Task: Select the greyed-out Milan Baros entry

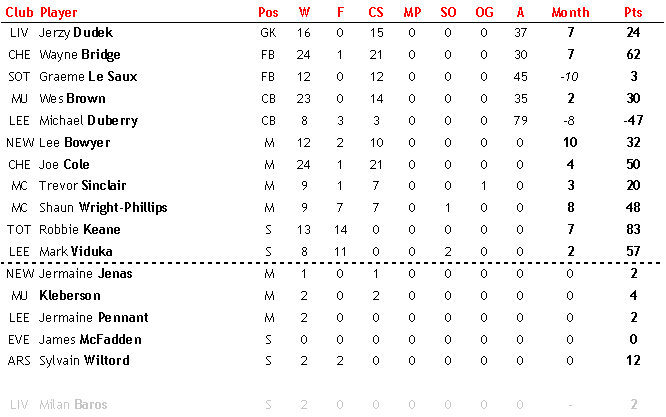Action: click(73, 404)
